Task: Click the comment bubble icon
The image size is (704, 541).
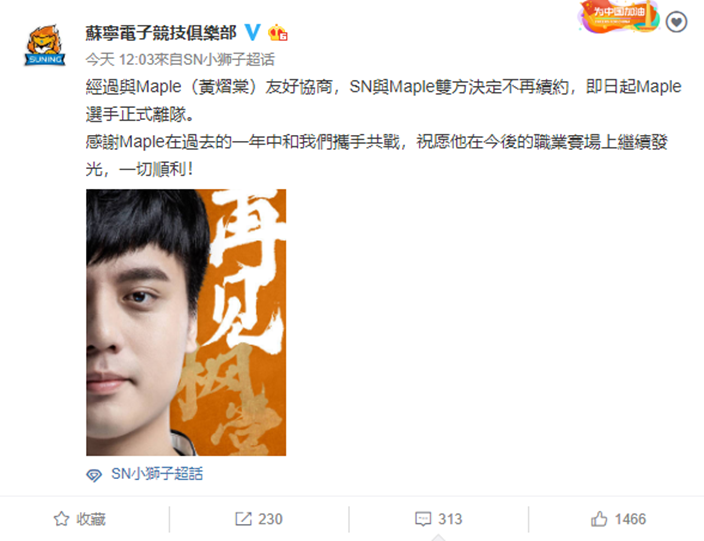Action: 423,519
